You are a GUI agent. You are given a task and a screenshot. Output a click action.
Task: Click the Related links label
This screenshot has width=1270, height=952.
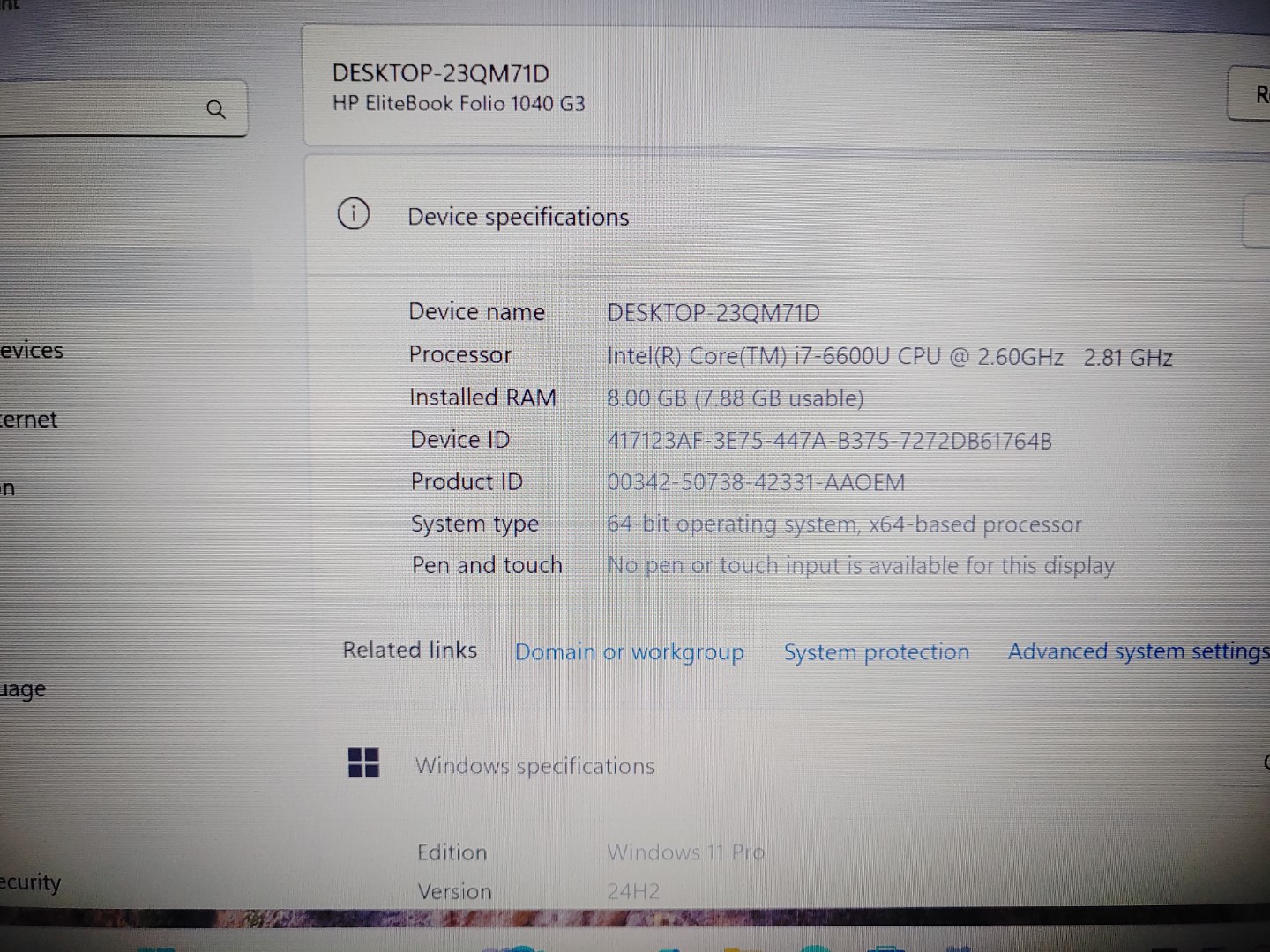coord(410,650)
